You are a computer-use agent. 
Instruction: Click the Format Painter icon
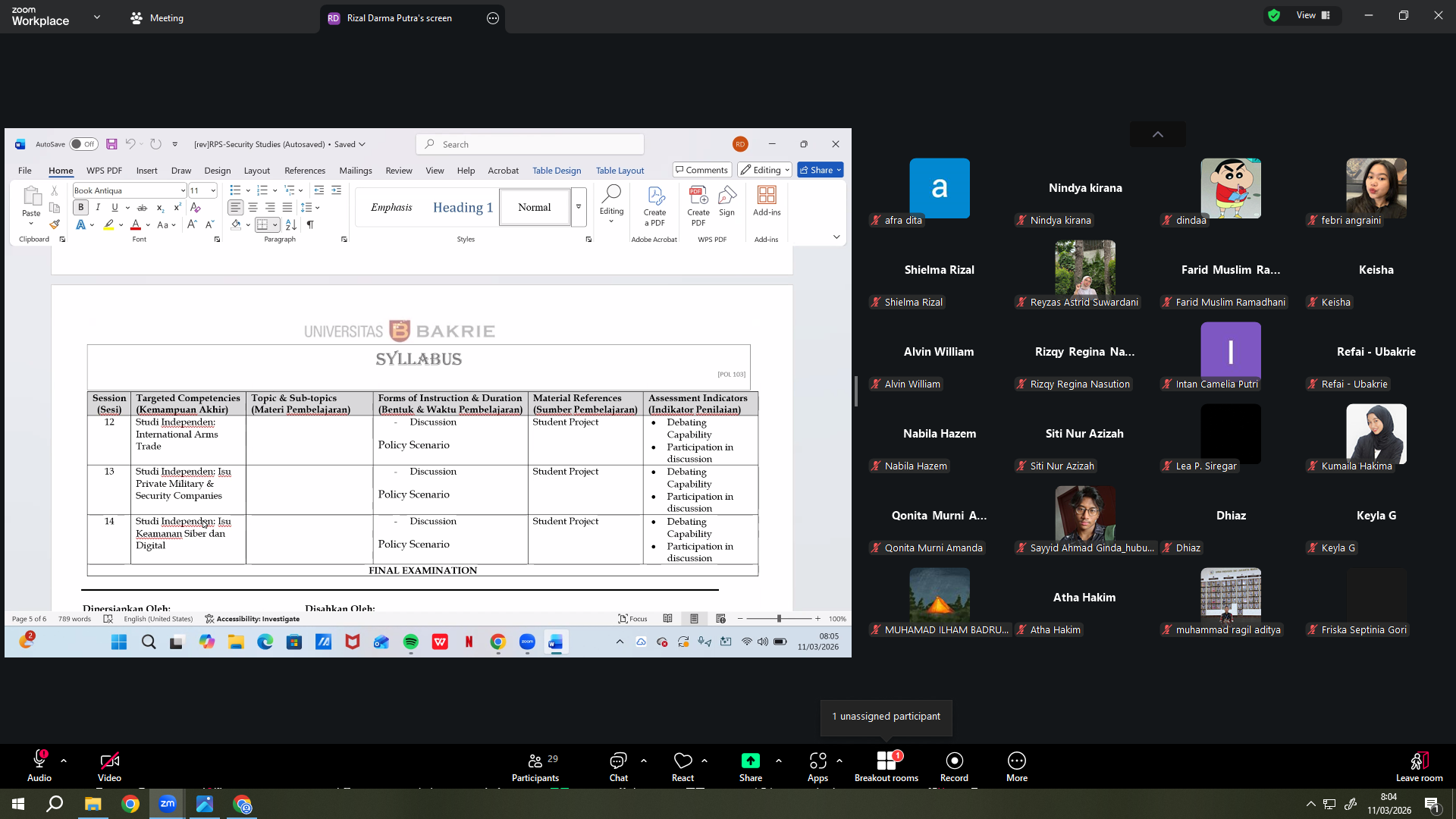tap(55, 224)
